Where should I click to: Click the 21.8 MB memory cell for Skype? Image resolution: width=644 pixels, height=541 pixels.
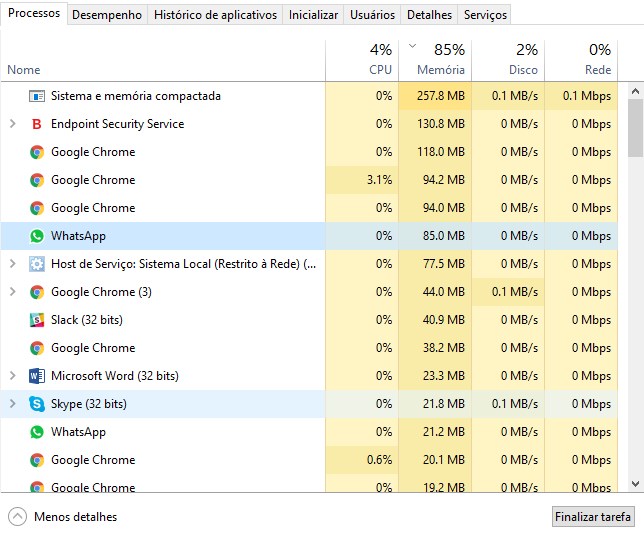(435, 404)
